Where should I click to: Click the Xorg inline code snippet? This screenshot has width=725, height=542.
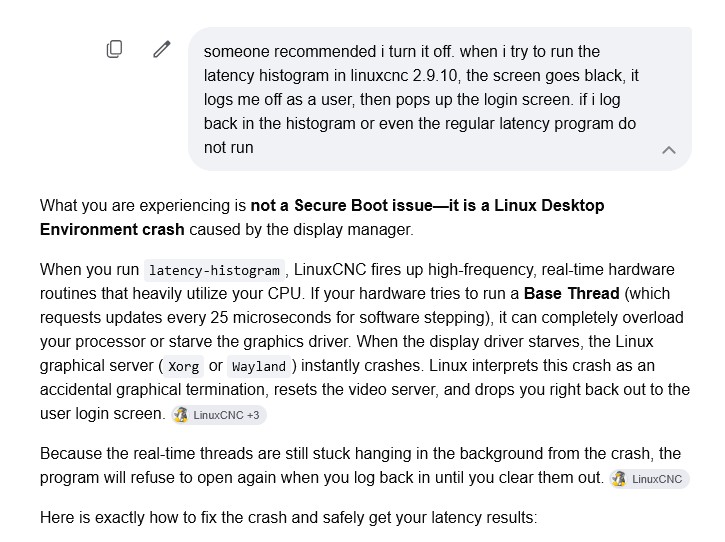point(183,366)
